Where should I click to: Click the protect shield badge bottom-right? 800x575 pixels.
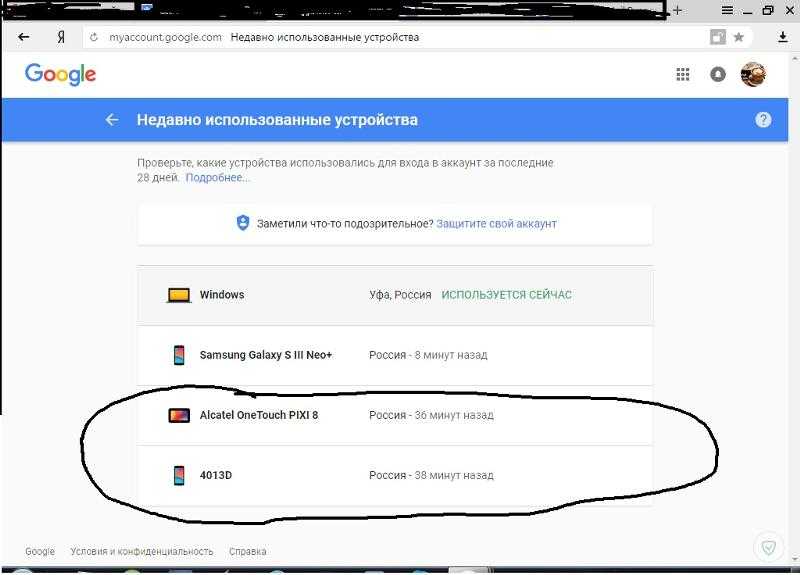click(768, 547)
